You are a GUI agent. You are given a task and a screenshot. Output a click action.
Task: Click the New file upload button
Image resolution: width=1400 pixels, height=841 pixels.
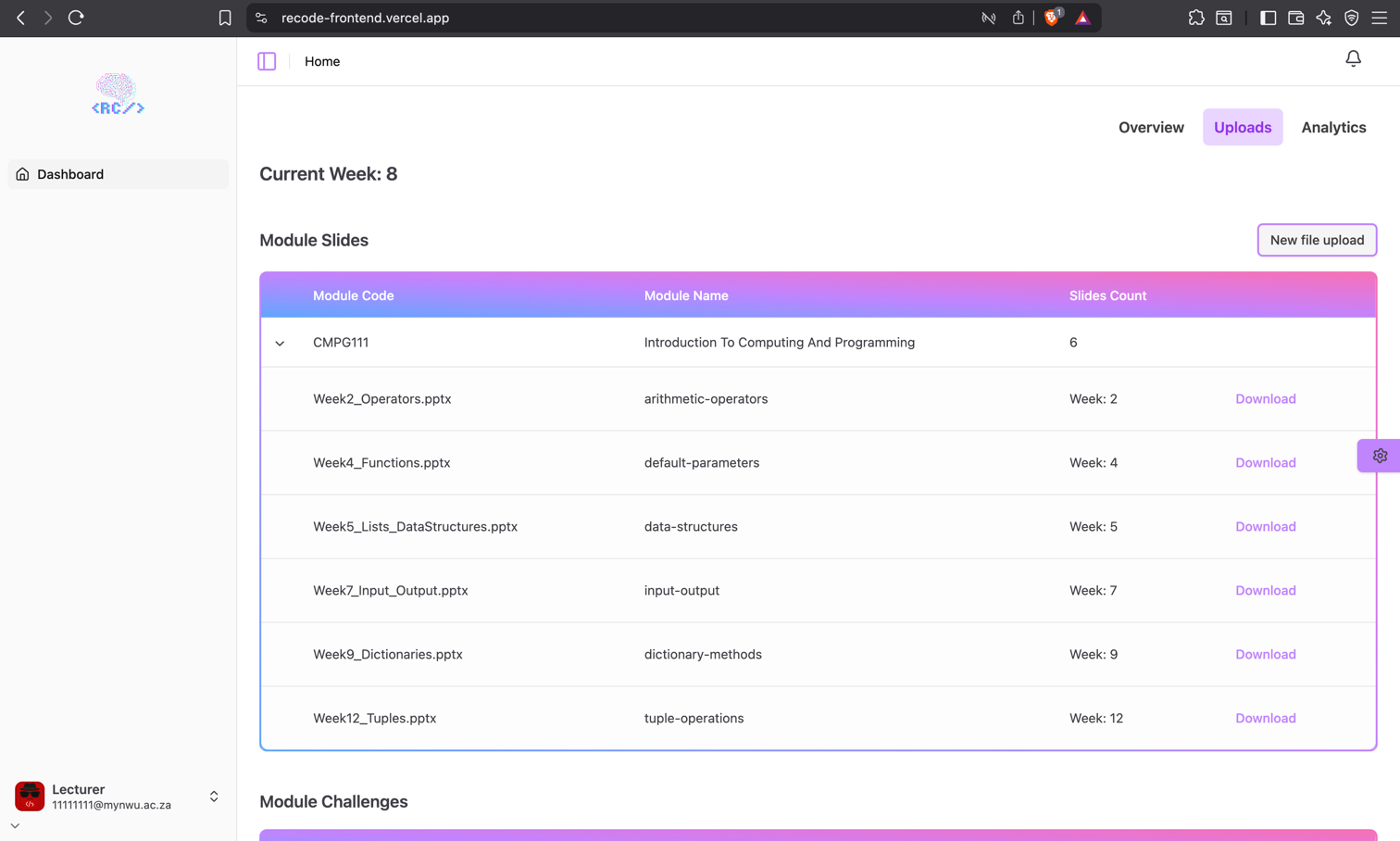tap(1317, 240)
